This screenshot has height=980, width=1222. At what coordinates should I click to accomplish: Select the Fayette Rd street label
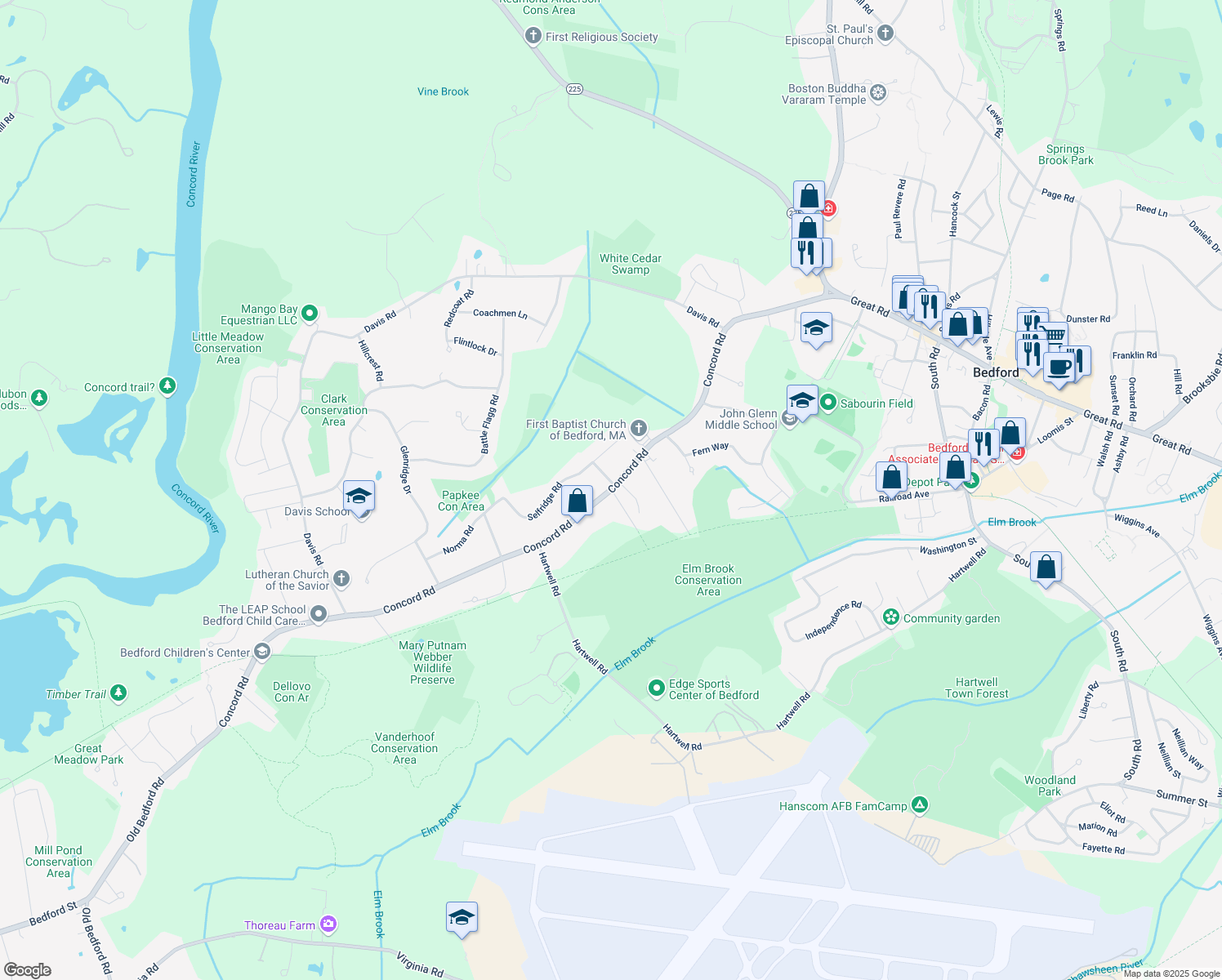(1104, 849)
